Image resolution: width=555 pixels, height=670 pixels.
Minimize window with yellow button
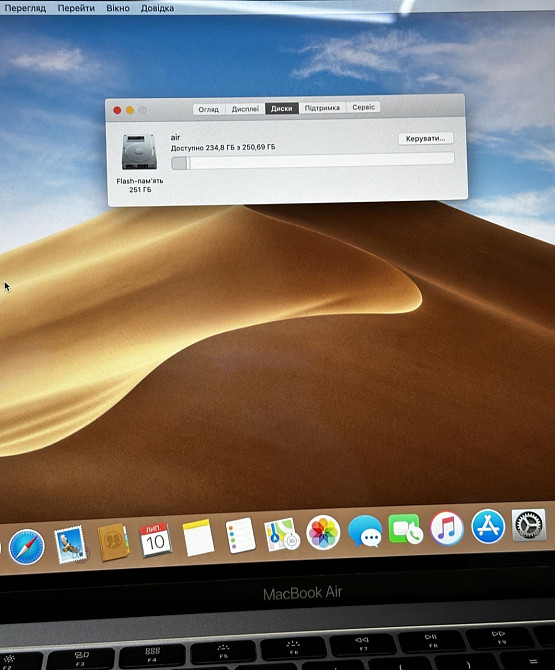[130, 110]
